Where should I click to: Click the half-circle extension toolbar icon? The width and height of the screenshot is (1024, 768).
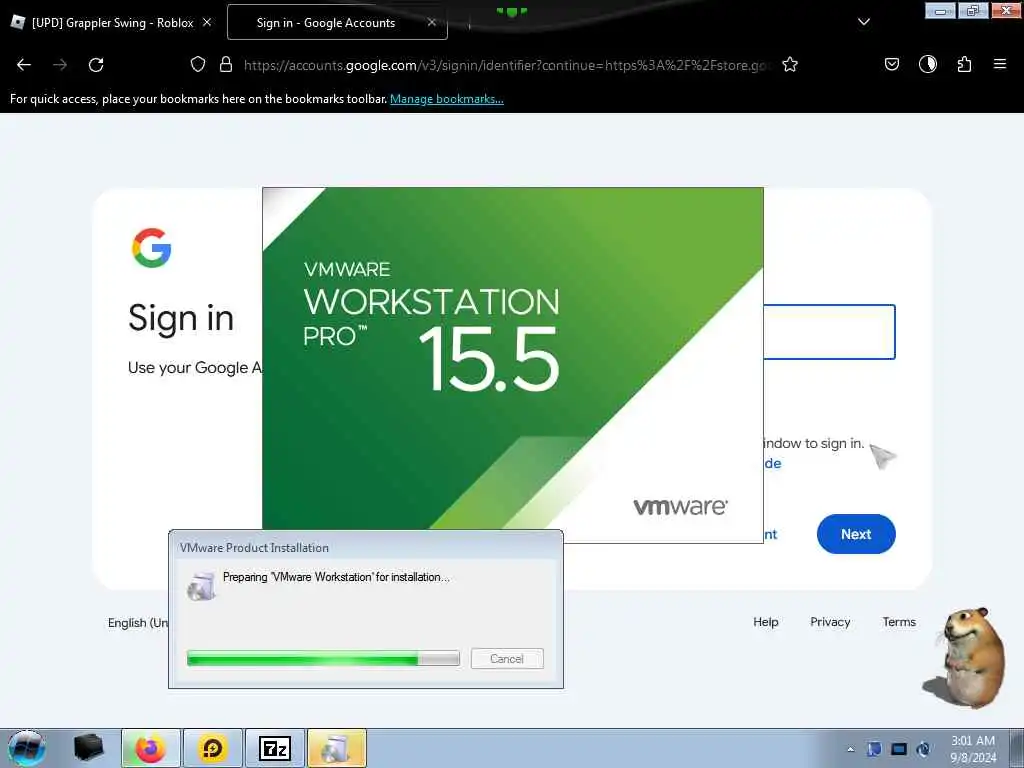point(928,64)
